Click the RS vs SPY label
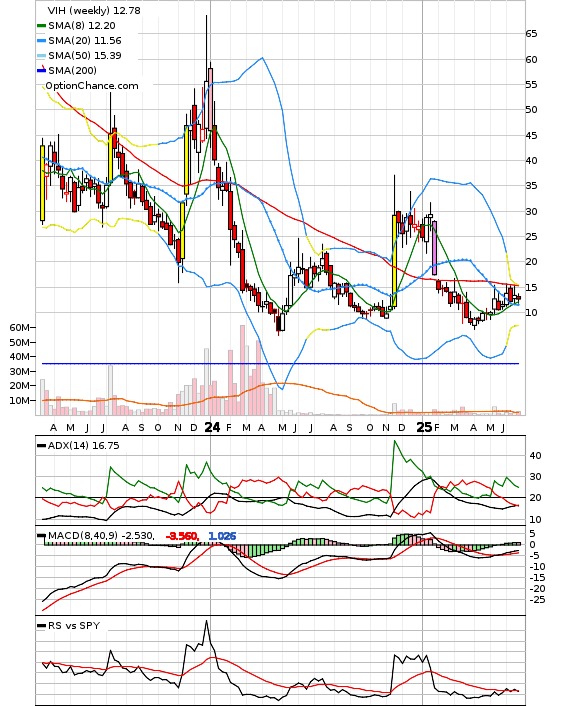Screen dimensions: 566x706 [x=74, y=625]
